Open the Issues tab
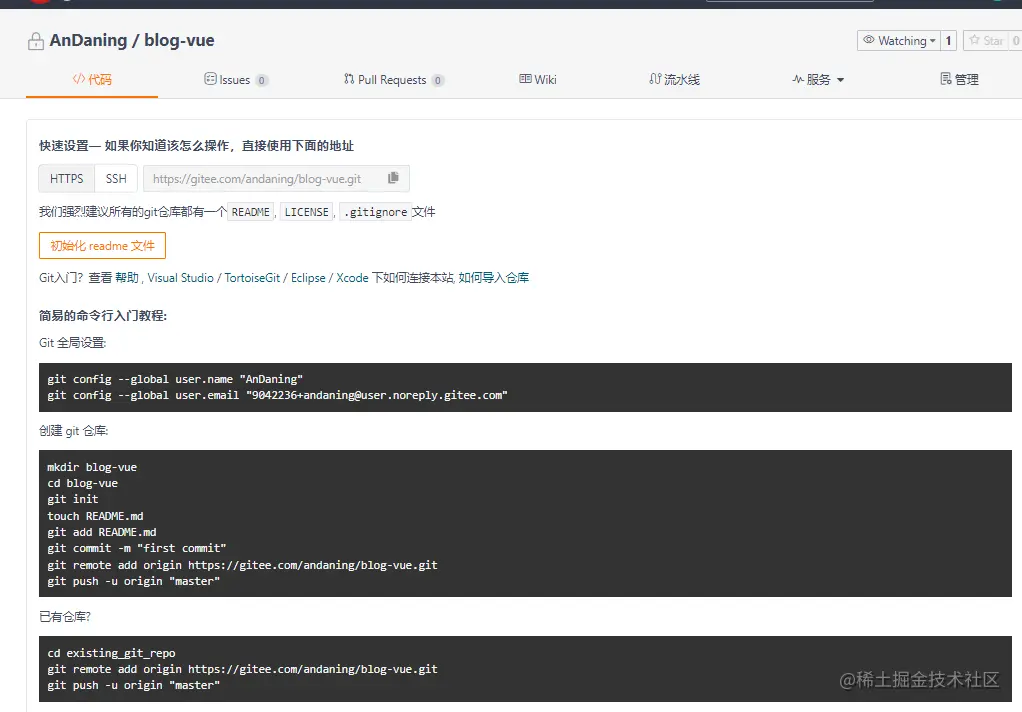1022x712 pixels. click(x=235, y=80)
